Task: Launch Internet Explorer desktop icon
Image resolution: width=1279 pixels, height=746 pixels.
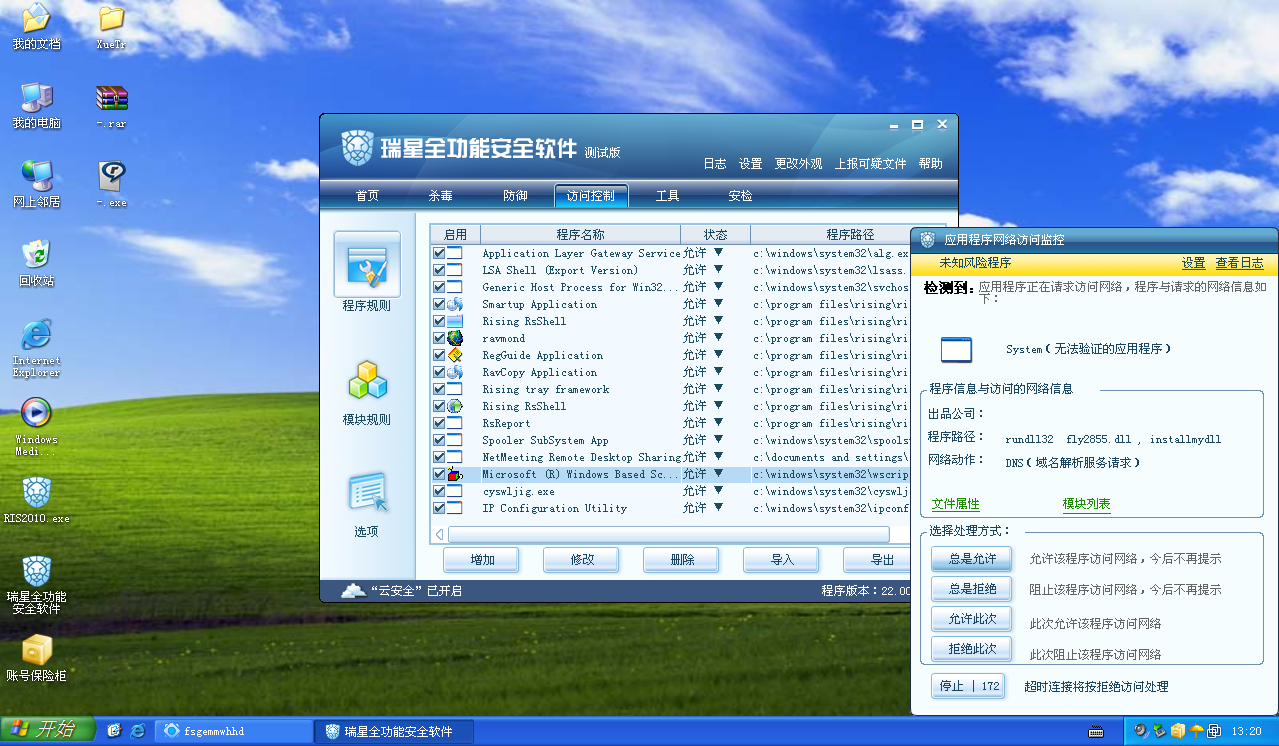Action: (36, 334)
